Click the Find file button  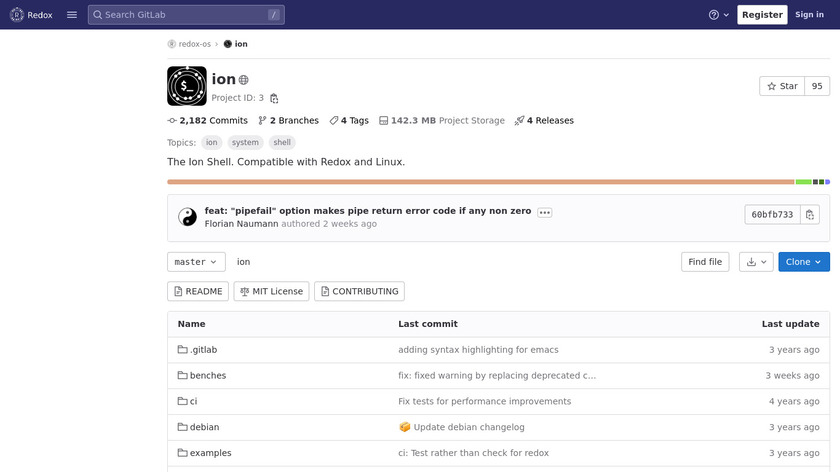click(705, 262)
